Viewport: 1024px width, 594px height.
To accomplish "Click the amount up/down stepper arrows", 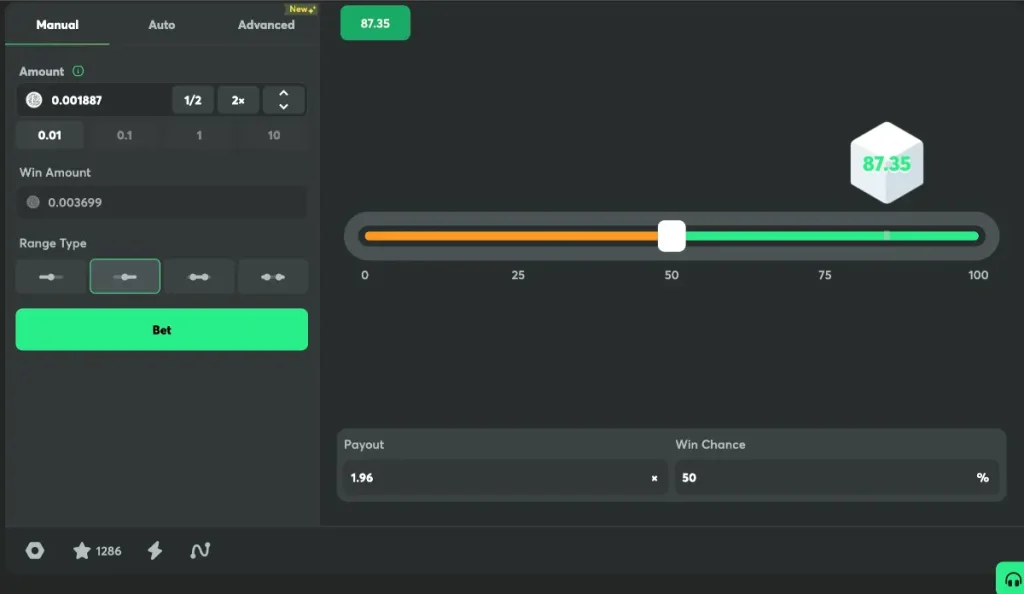I will [x=284, y=100].
